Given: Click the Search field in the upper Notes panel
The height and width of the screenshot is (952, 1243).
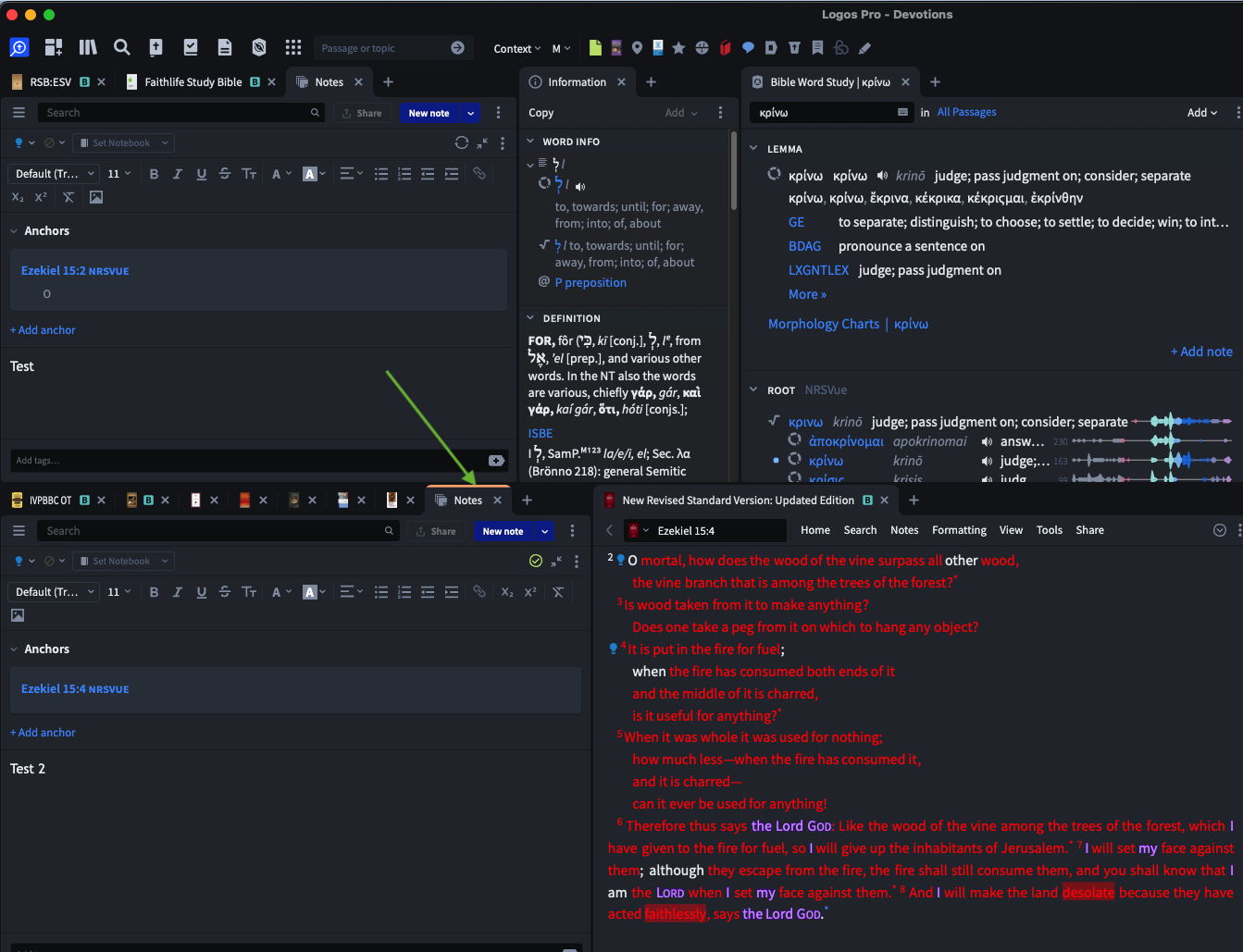Looking at the screenshot, I should [x=181, y=113].
